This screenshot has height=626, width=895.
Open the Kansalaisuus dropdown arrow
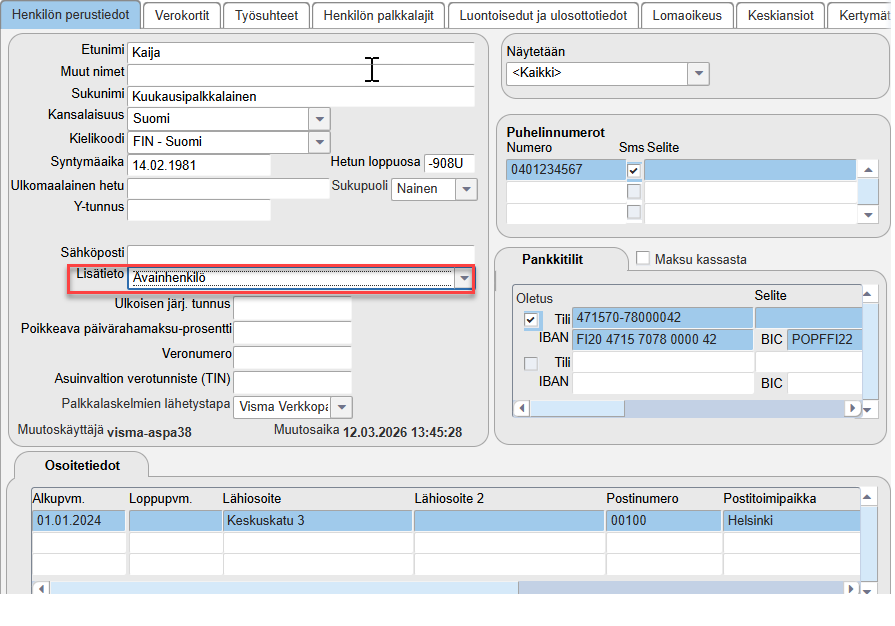pos(320,119)
